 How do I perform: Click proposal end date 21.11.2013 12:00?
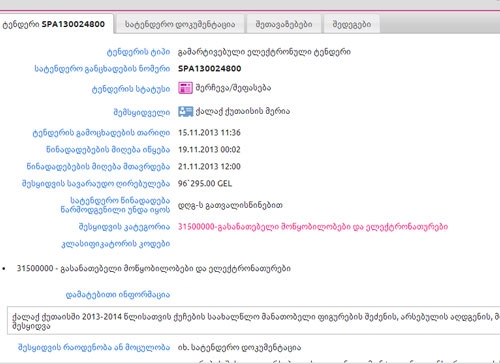point(209,166)
